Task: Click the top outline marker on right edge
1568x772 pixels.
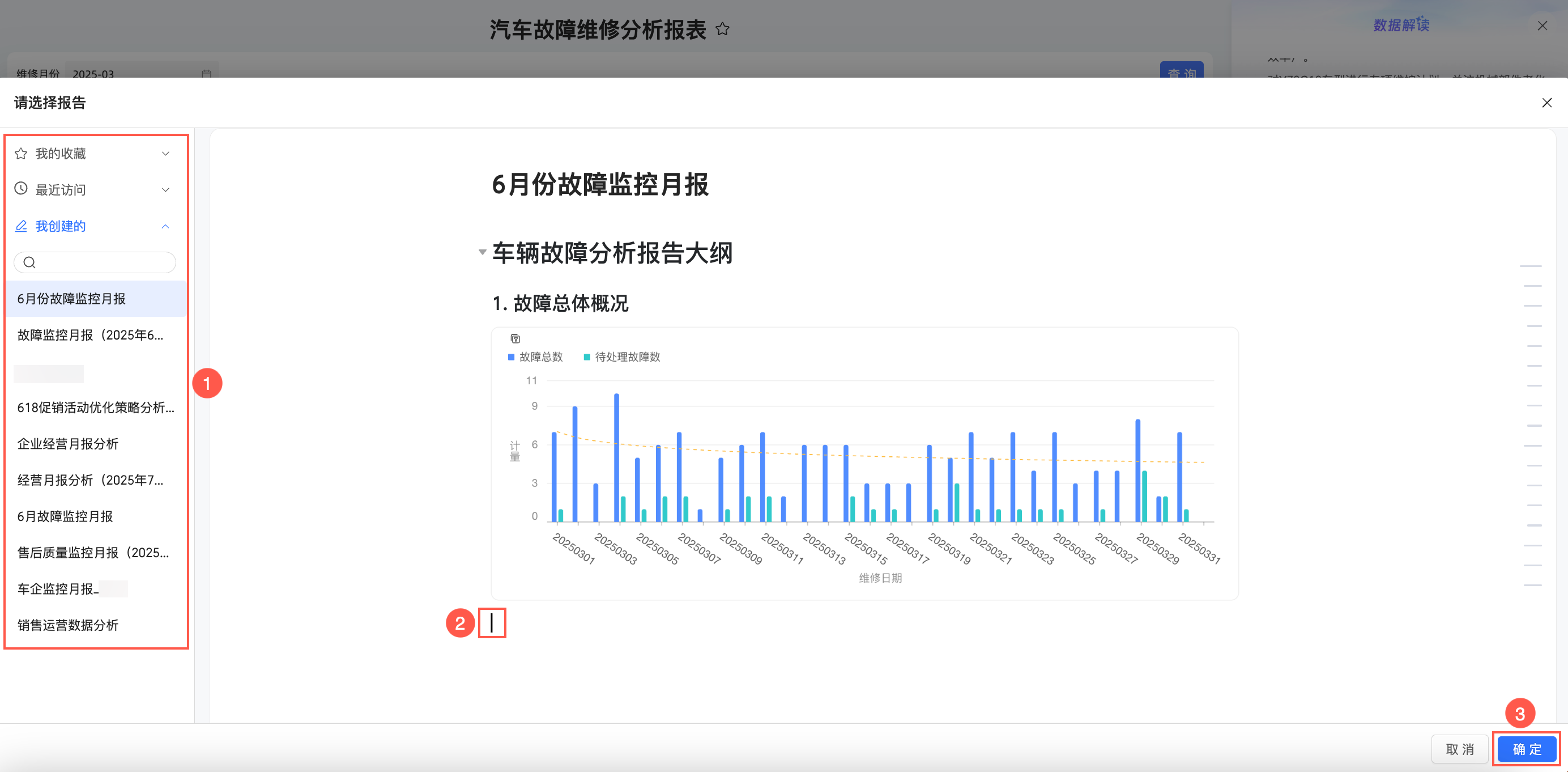Action: point(1530,266)
